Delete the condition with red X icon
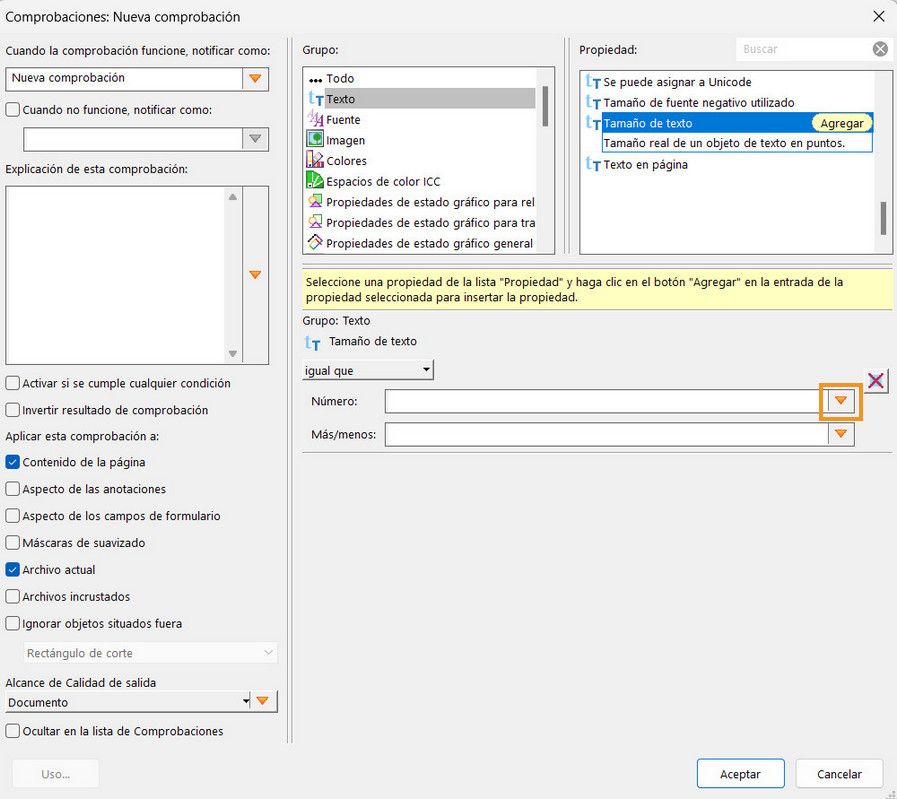The image size is (897, 799). pos(876,381)
